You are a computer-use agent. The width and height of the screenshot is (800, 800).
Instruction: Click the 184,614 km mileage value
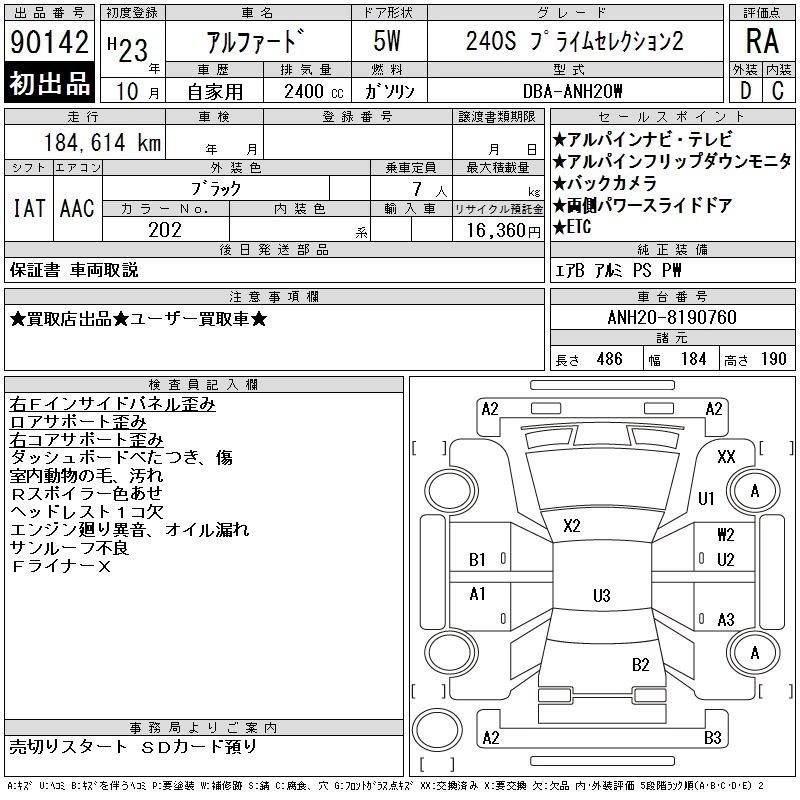[102, 144]
